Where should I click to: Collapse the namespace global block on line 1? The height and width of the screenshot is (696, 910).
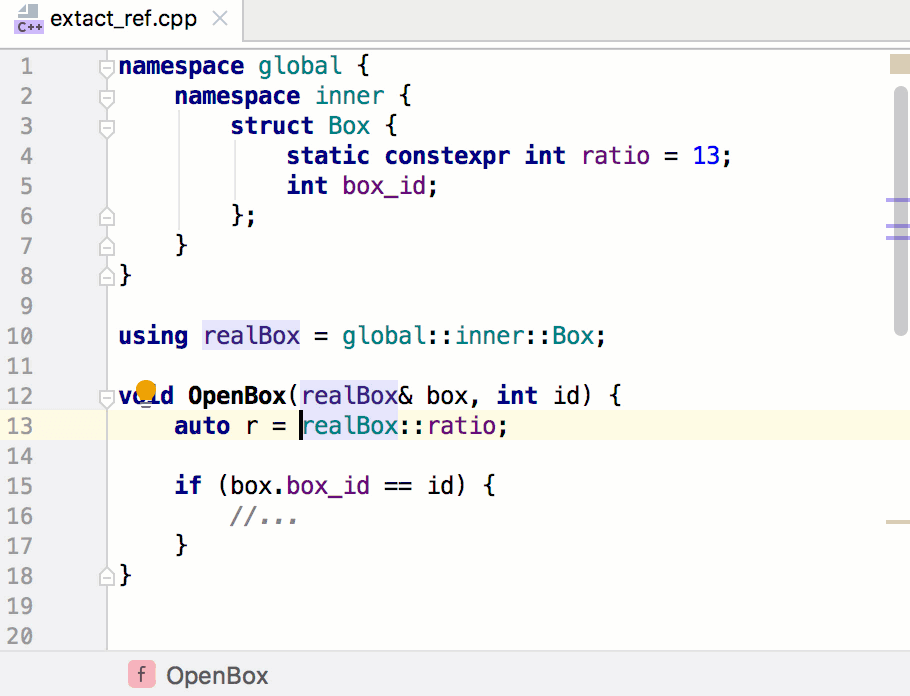pyautogui.click(x=107, y=67)
